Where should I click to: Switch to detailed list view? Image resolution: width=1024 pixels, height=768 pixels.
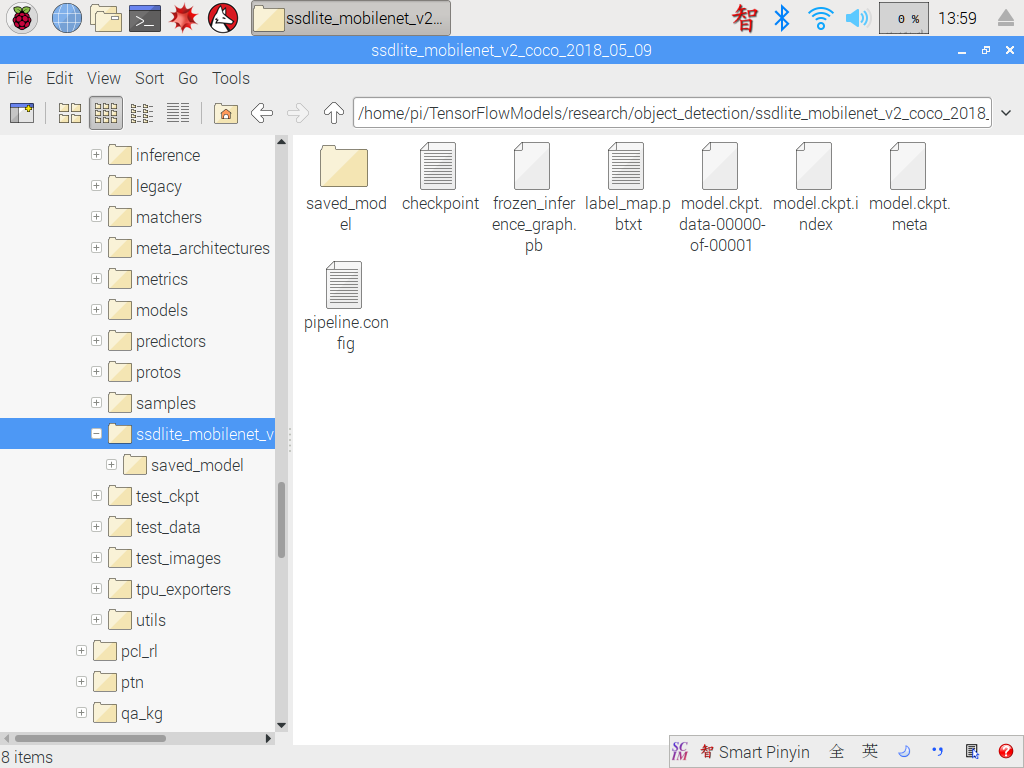[x=178, y=113]
